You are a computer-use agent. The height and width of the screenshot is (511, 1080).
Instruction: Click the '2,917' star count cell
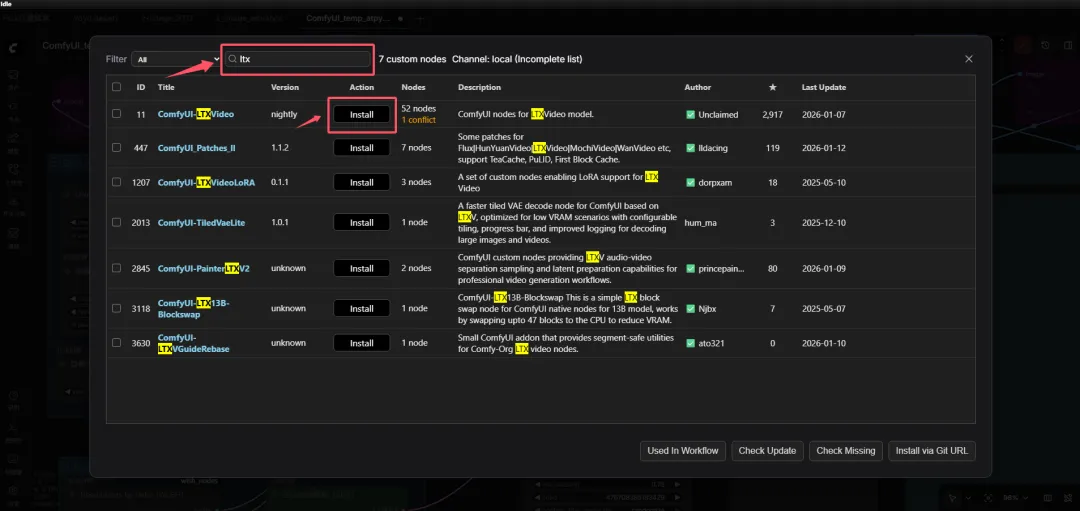pyautogui.click(x=772, y=115)
